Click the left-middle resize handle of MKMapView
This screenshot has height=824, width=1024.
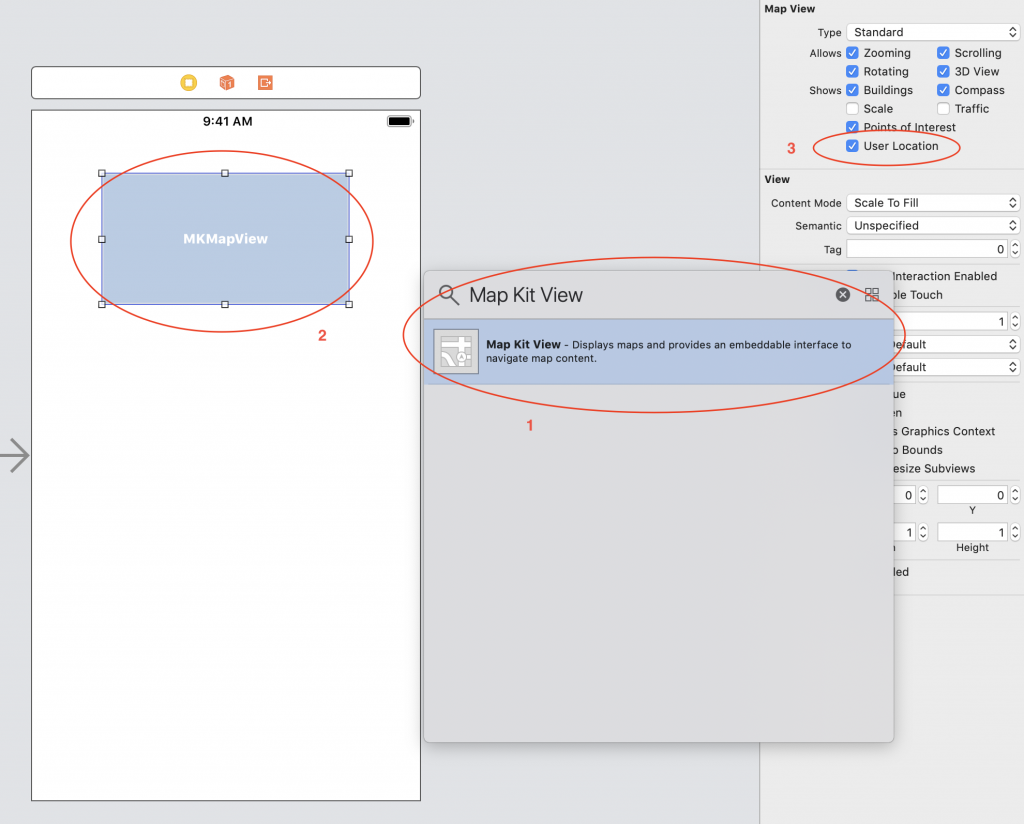pos(102,239)
